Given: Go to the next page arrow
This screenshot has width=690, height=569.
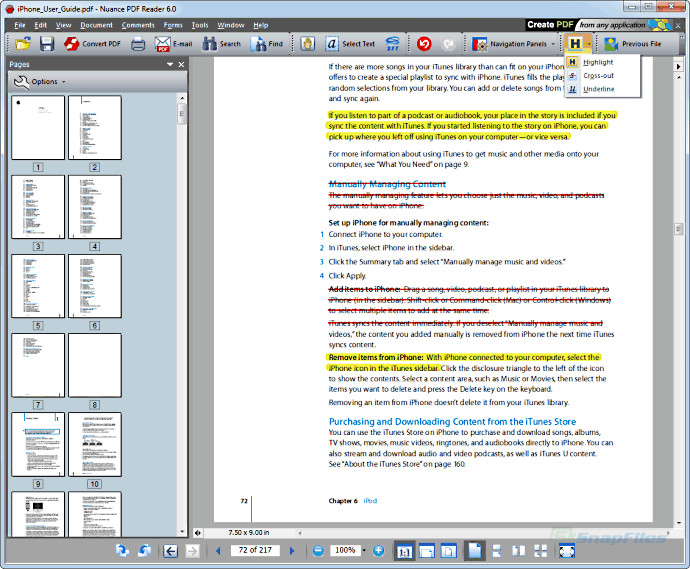Looking at the screenshot, I should pyautogui.click(x=292, y=551).
